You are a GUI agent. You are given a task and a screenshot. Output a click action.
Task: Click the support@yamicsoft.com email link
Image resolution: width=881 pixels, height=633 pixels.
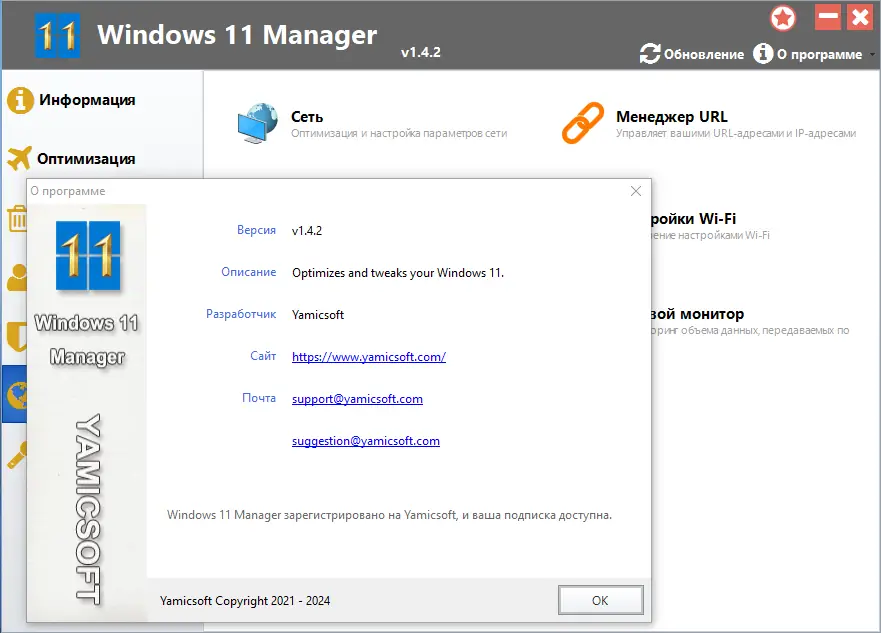(x=357, y=399)
